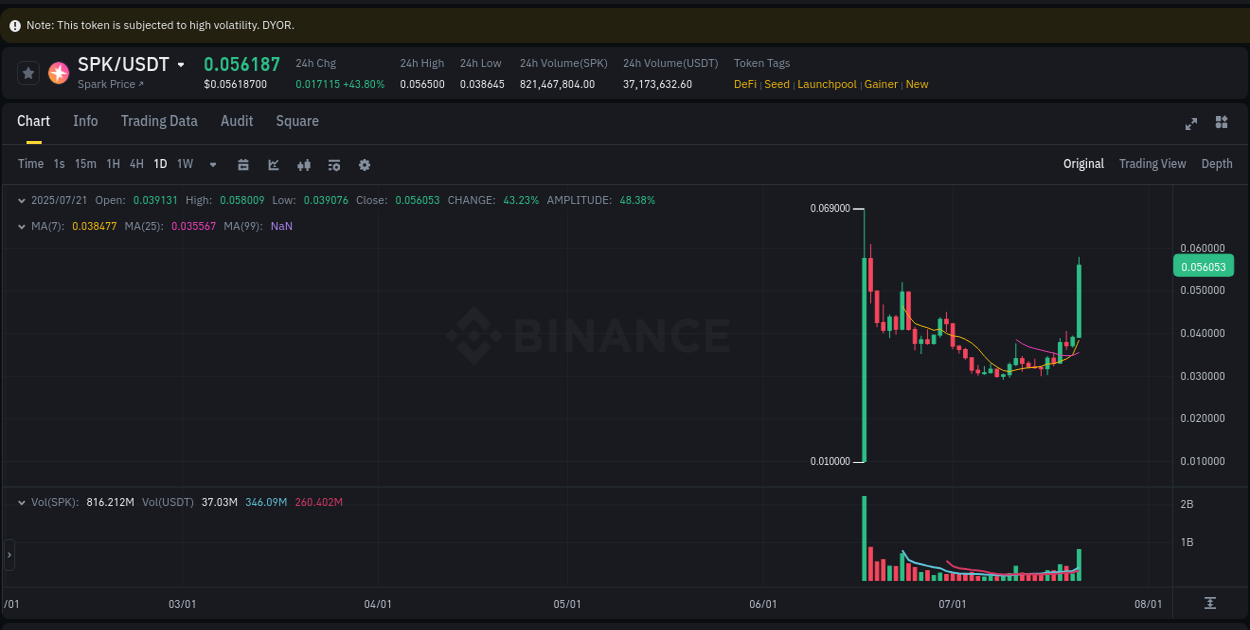Switch chart to Trading View mode
The height and width of the screenshot is (630, 1250).
tap(1152, 163)
